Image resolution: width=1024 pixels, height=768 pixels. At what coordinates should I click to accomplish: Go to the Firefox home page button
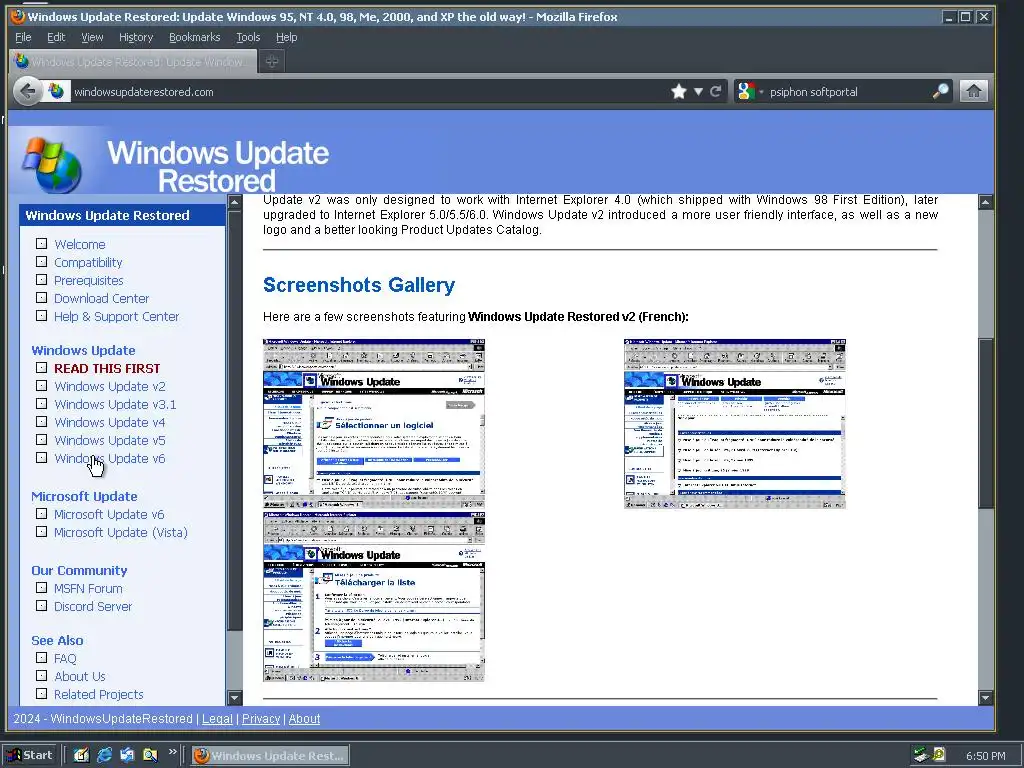[973, 91]
